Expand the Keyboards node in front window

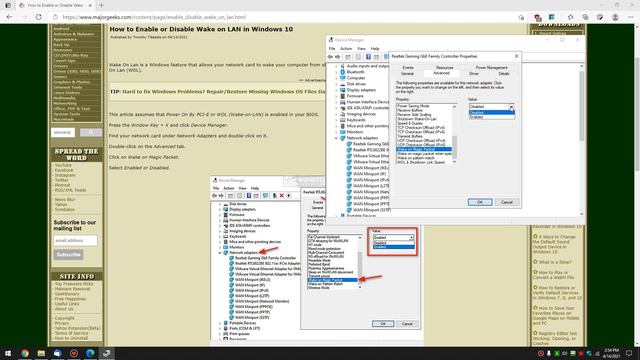point(336,120)
